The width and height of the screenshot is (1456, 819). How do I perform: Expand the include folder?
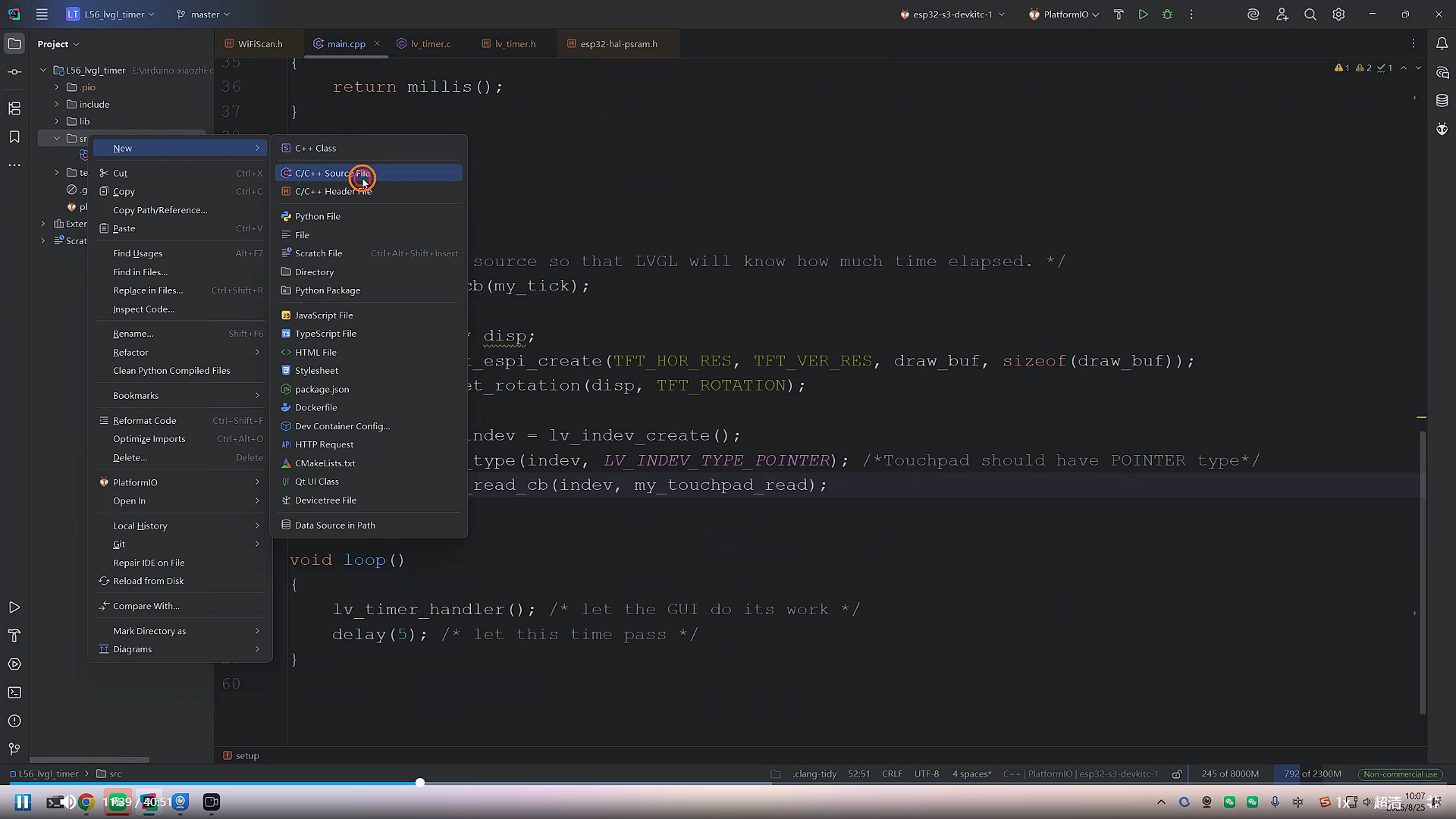tap(57, 105)
